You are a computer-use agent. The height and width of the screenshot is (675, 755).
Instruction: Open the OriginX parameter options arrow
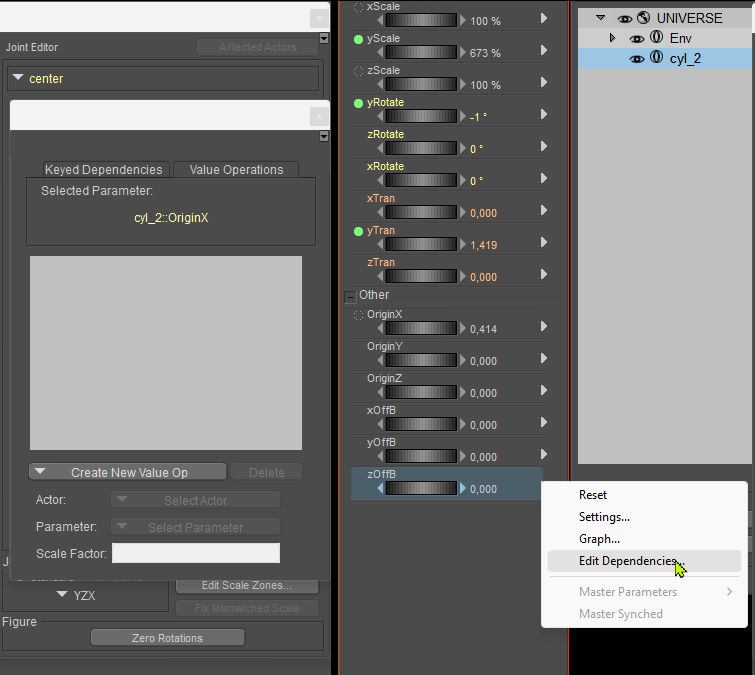[x=544, y=326]
